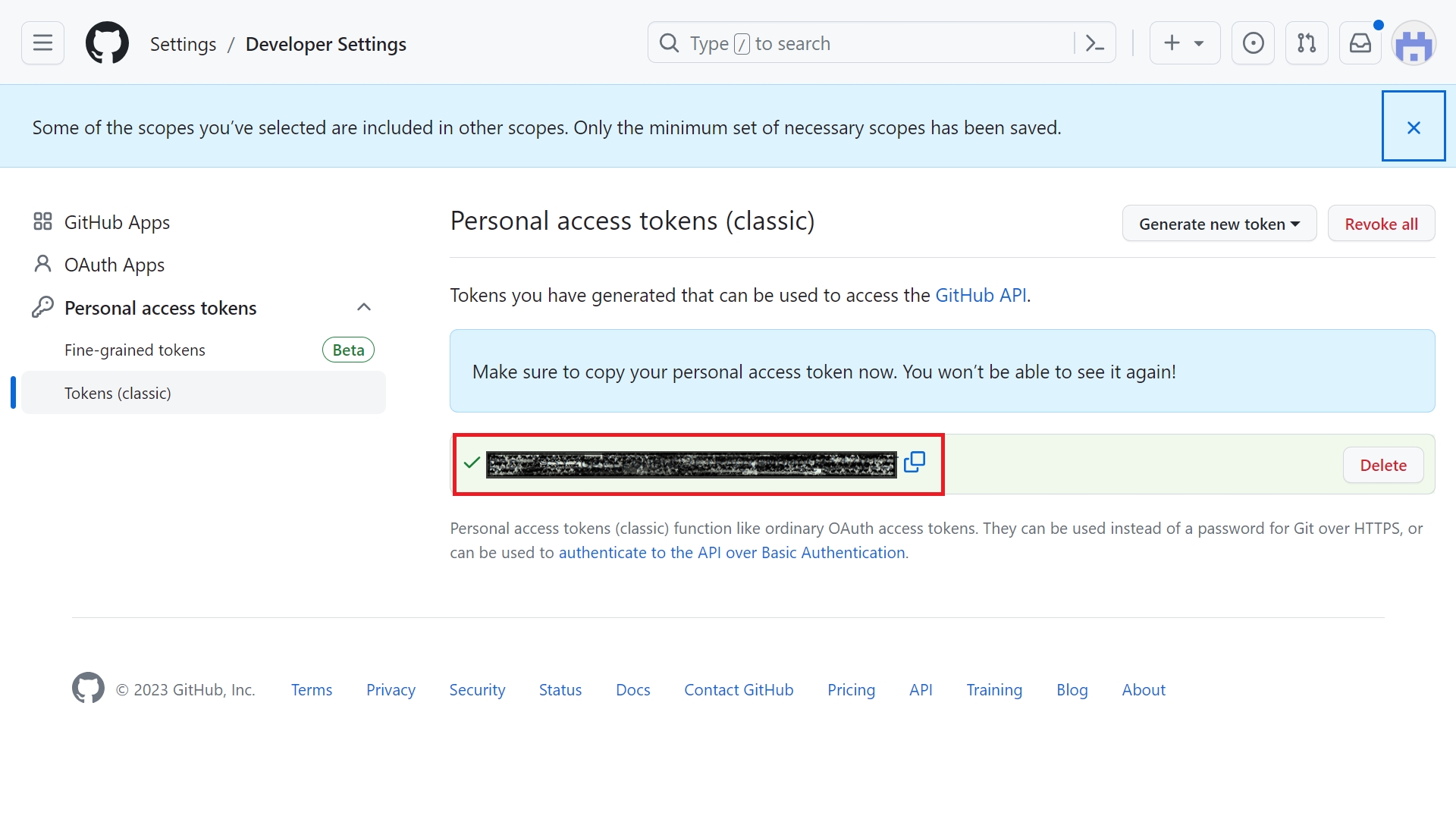Copy the token with the clipboard icon
The height and width of the screenshot is (819, 1456).
coord(915,462)
